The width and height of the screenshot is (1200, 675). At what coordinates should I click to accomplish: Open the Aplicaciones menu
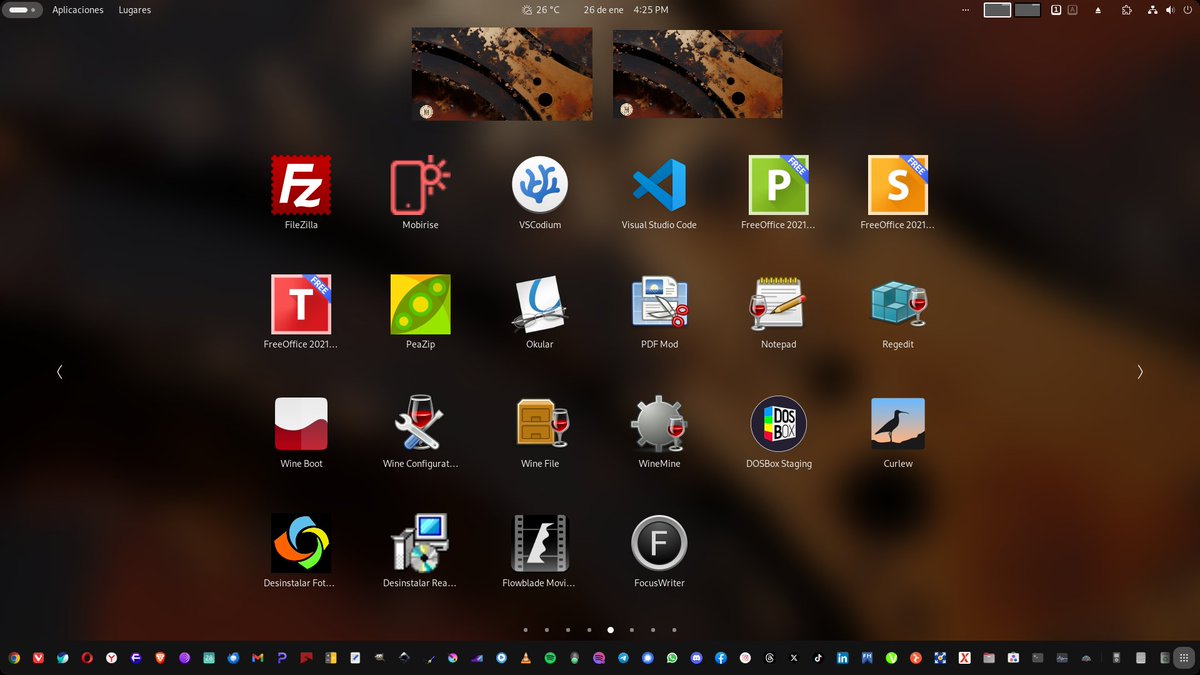pos(78,10)
